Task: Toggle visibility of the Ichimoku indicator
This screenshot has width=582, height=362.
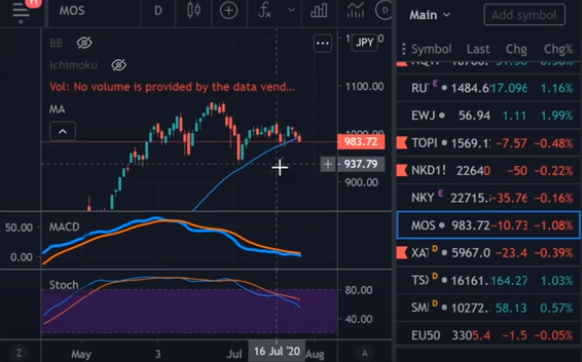Action: pos(119,65)
